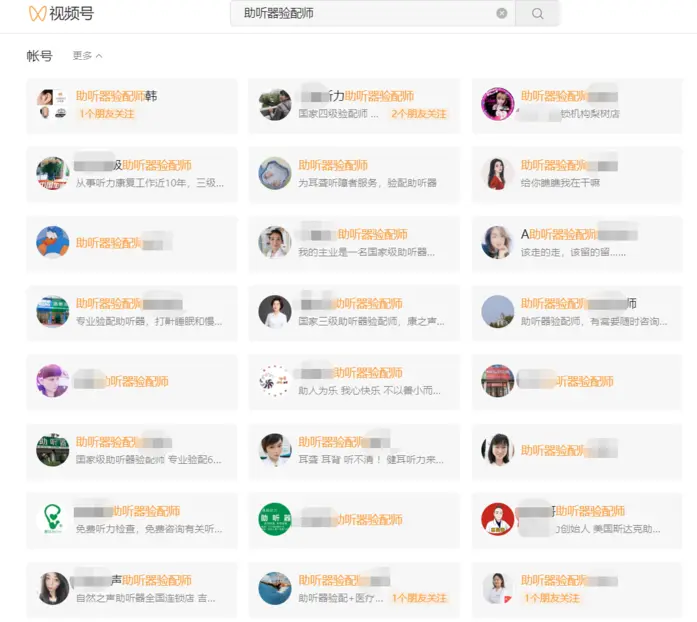Click the 2个朋友关注 tag
The width and height of the screenshot is (697, 622).
pyautogui.click(x=419, y=114)
